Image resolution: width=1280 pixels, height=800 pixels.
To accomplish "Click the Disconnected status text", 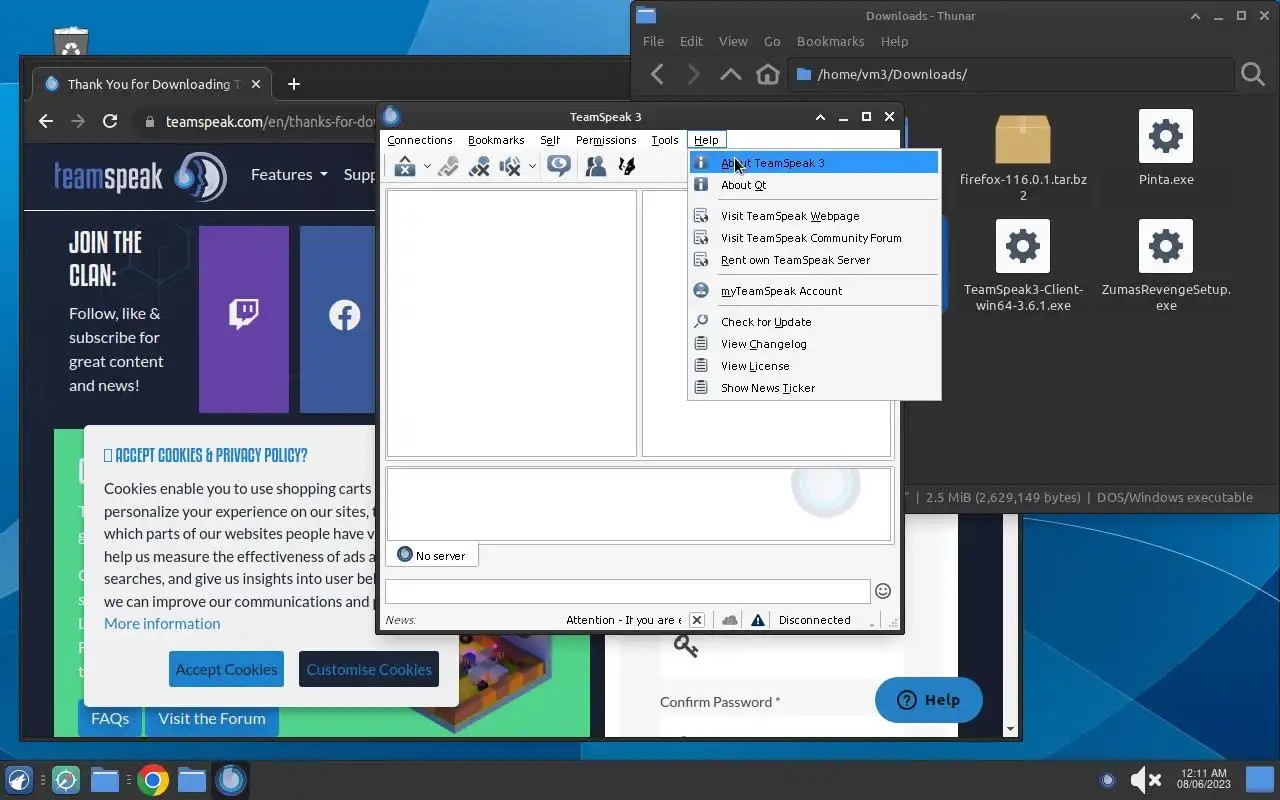I will coord(815,620).
